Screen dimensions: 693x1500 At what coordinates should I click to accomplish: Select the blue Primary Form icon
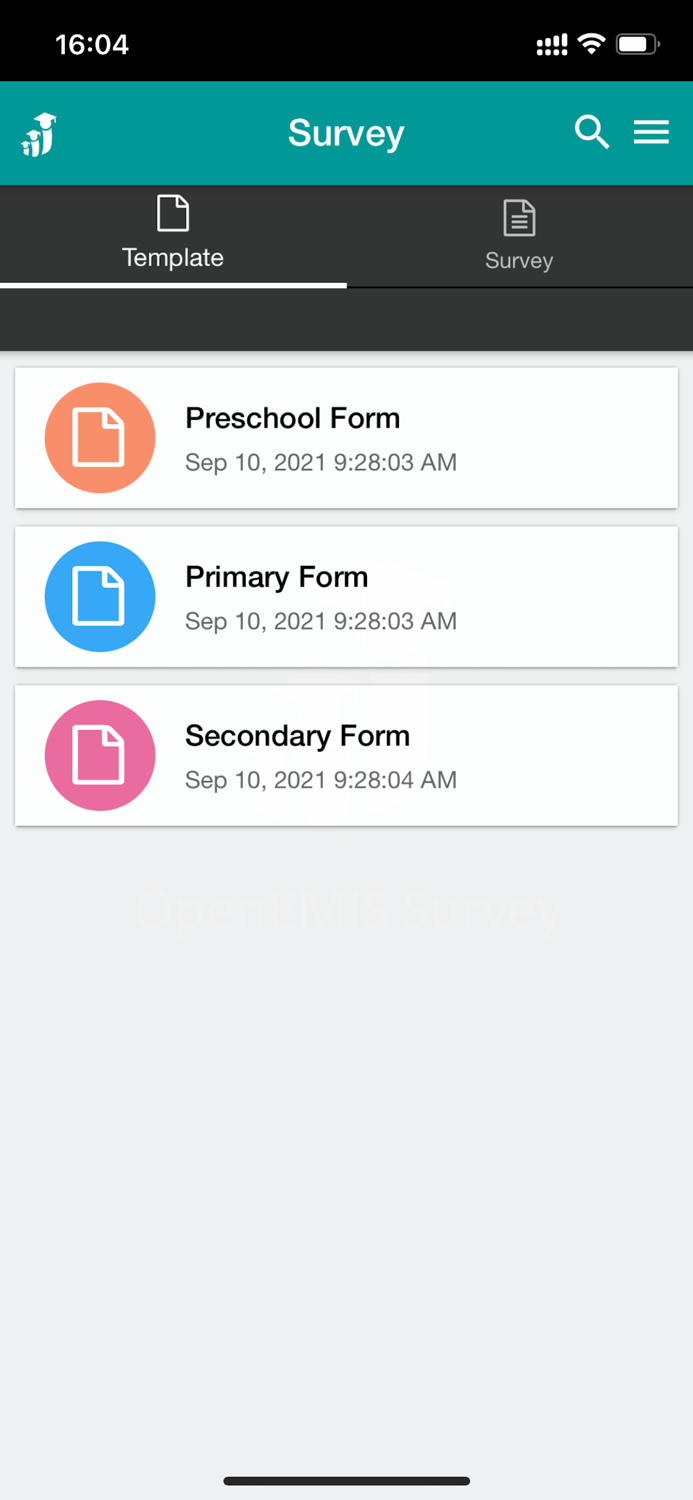click(100, 596)
